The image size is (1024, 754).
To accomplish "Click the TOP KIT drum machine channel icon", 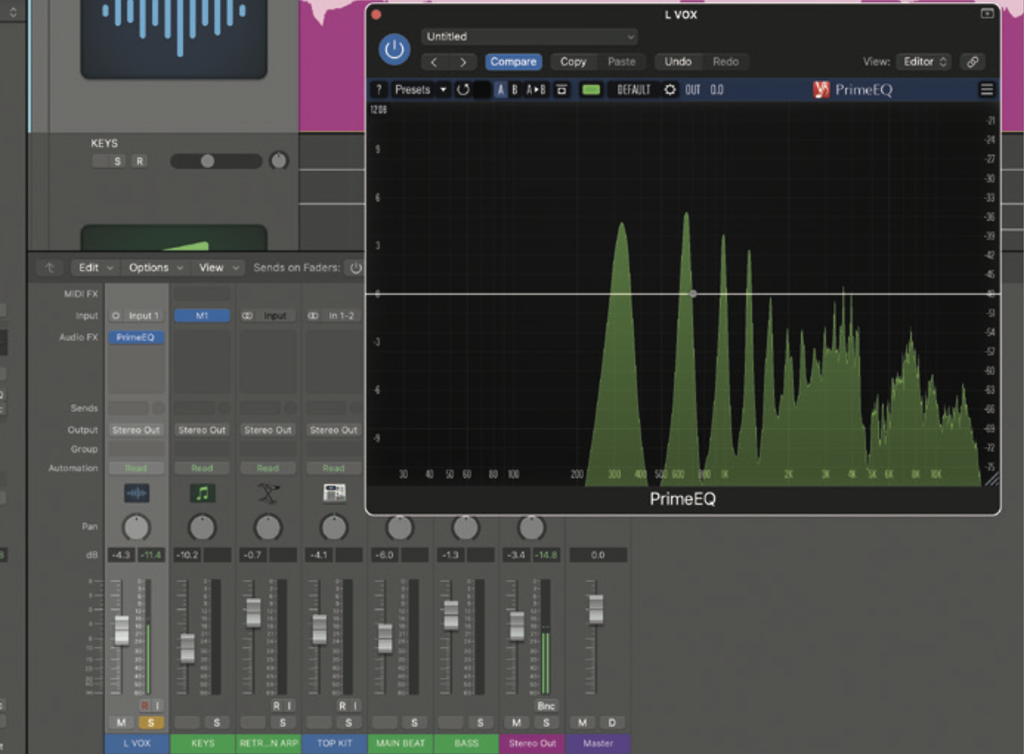I will 333,492.
